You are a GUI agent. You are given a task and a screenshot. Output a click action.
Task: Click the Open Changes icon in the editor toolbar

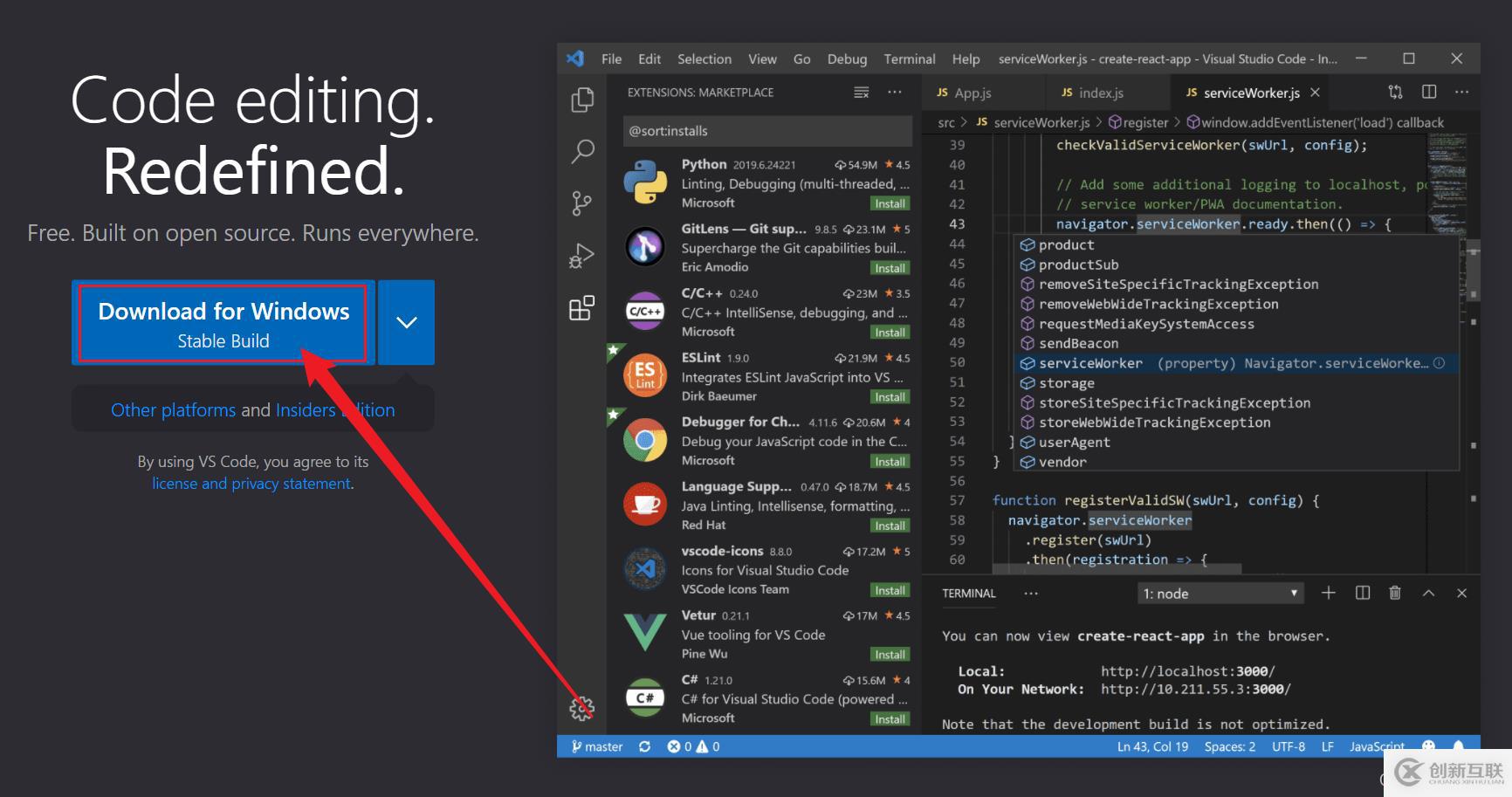(x=1395, y=92)
